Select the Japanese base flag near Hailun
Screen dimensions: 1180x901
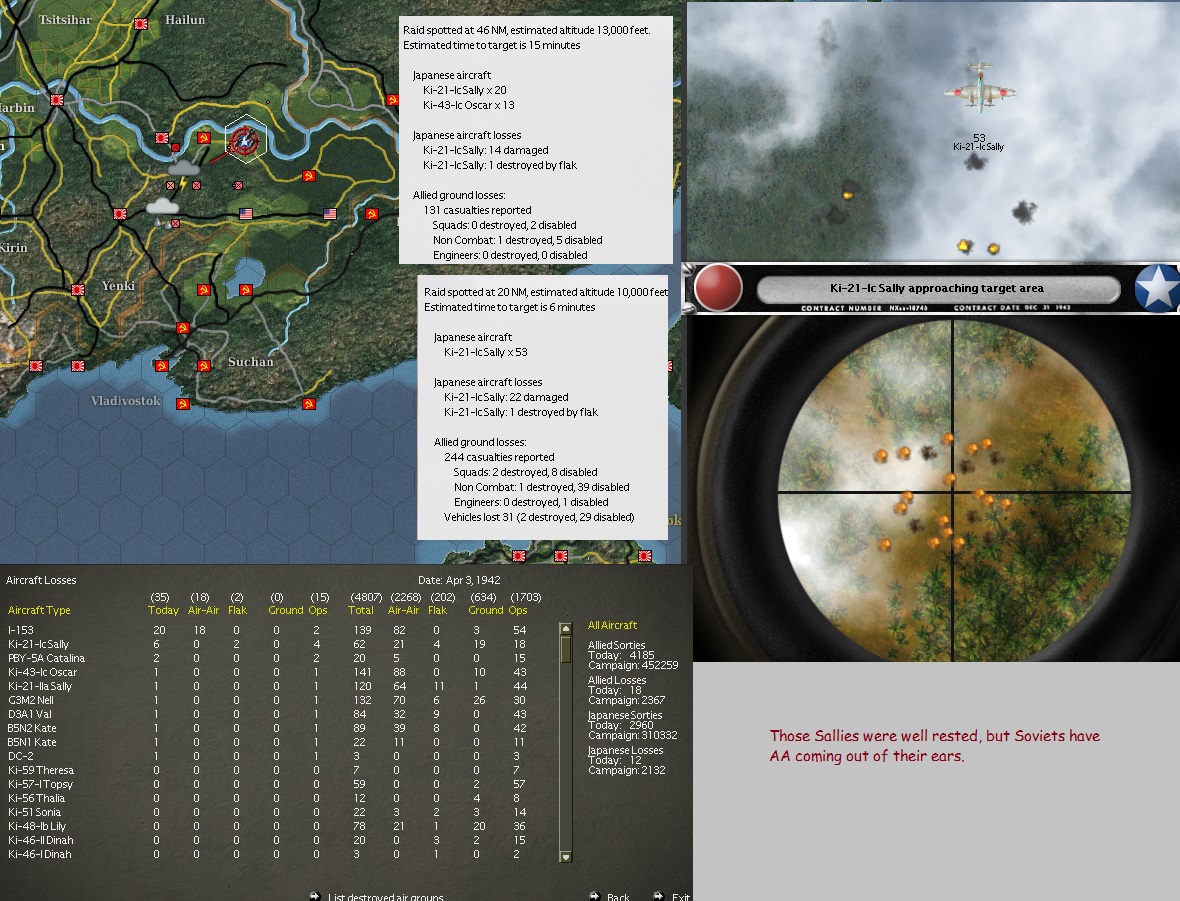[140, 24]
